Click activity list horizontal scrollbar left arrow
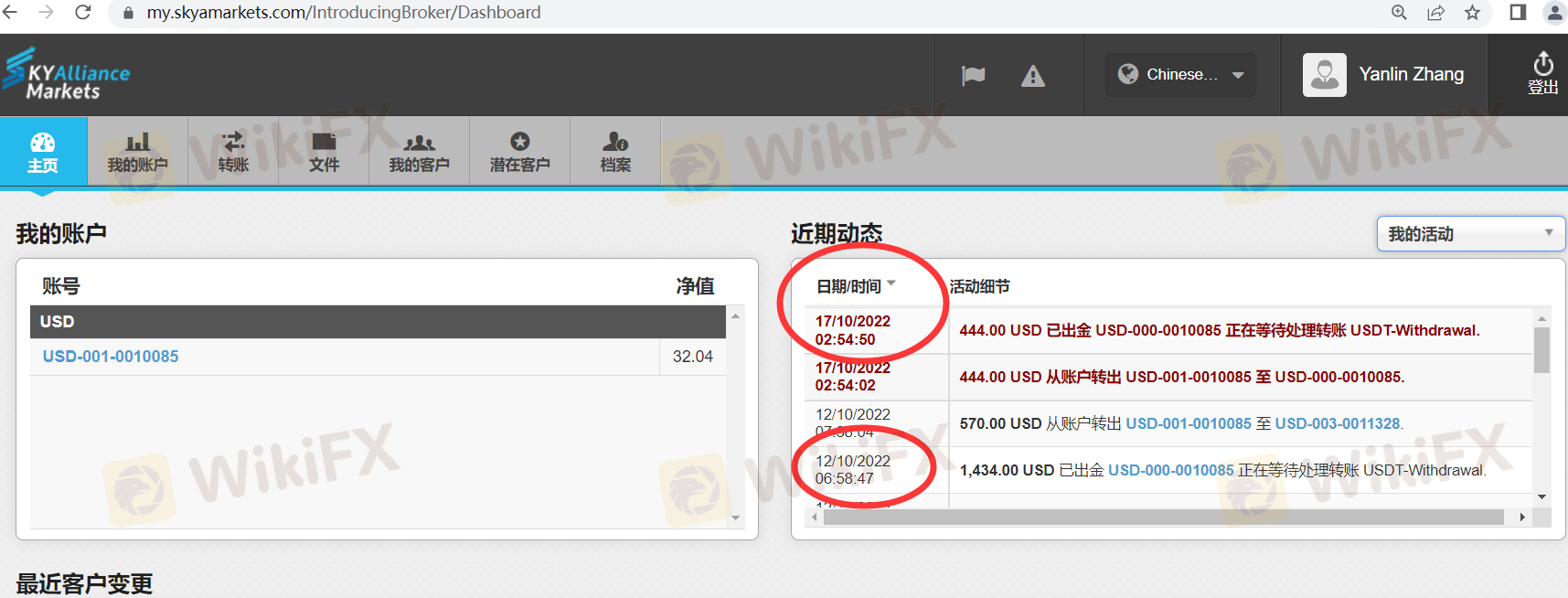 coord(815,518)
